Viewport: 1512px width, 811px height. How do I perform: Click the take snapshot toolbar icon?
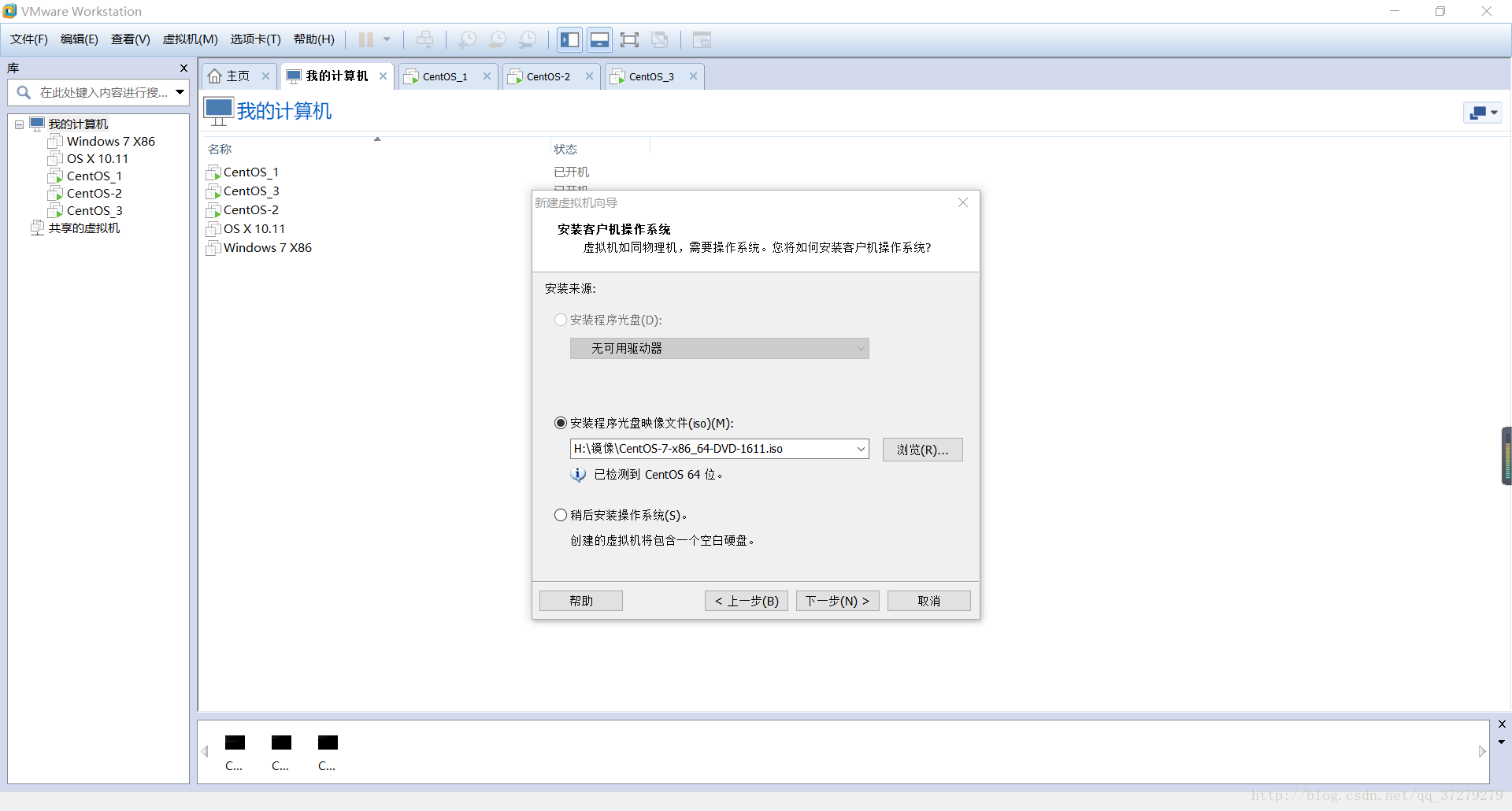pos(467,39)
